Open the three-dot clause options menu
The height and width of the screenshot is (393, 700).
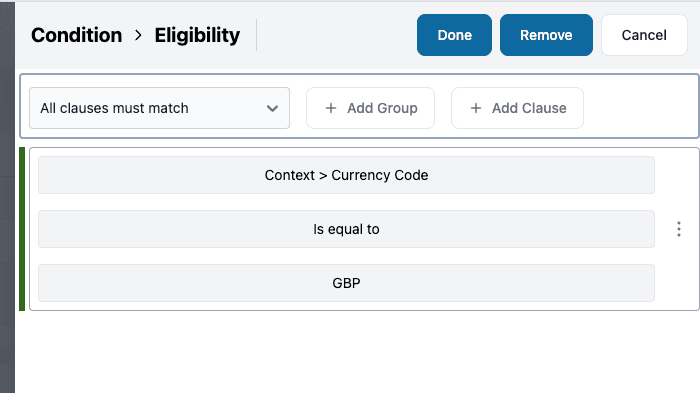pyautogui.click(x=679, y=229)
